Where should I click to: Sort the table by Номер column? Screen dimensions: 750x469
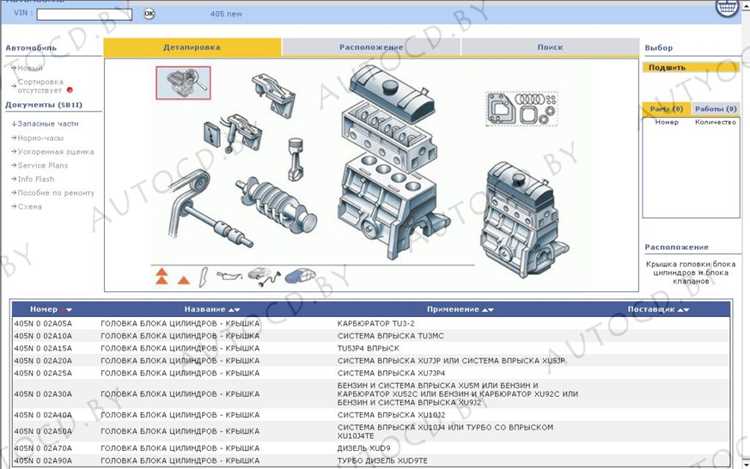[51, 310]
